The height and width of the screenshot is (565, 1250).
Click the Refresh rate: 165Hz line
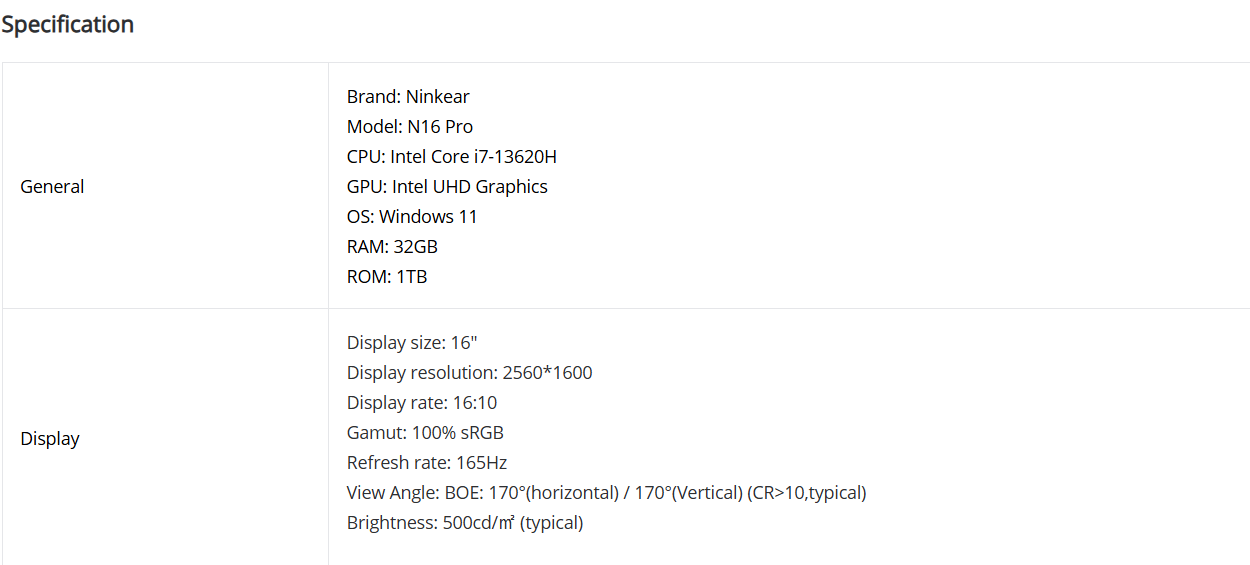point(428,462)
